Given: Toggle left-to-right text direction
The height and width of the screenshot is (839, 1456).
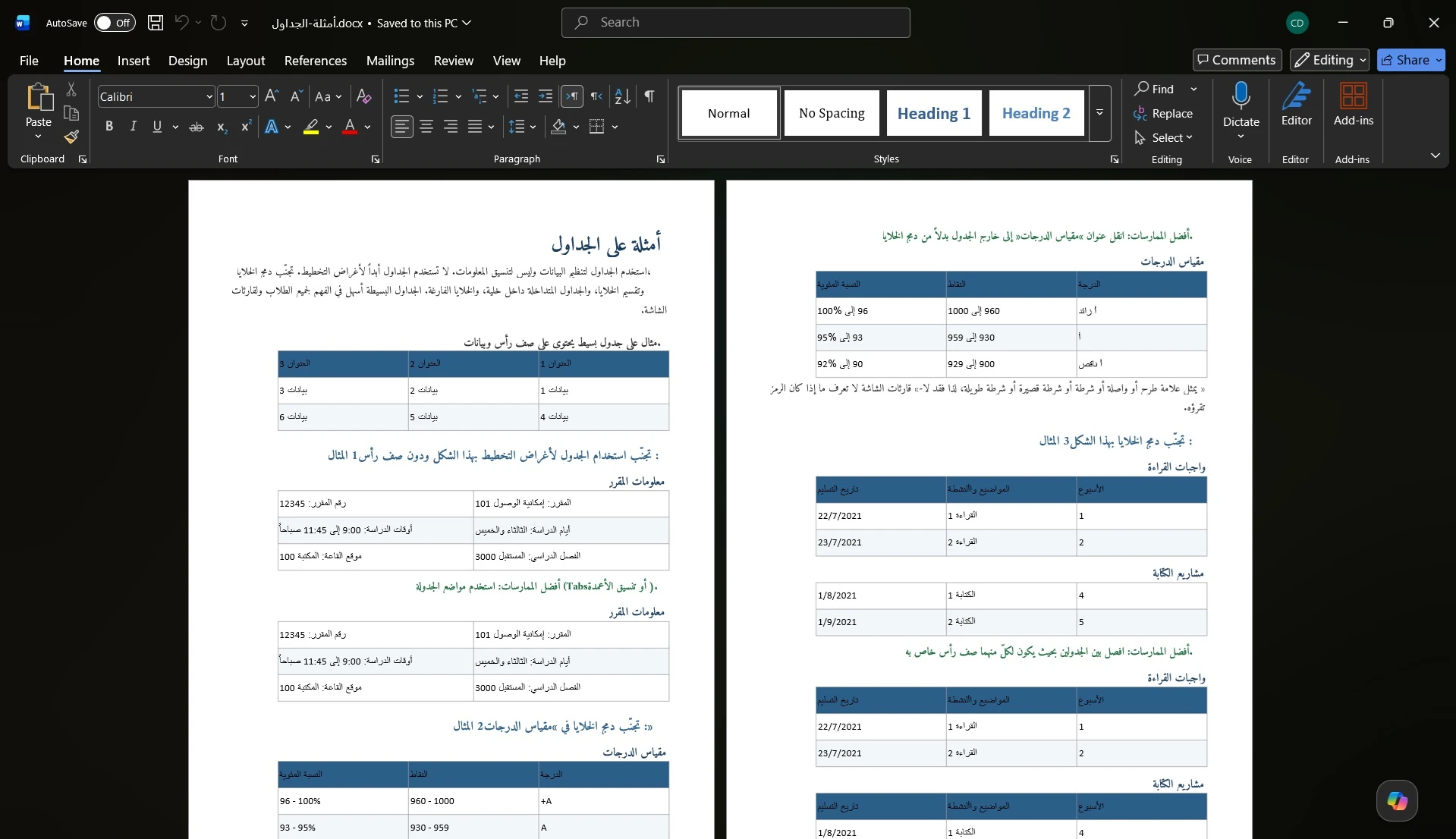Looking at the screenshot, I should (x=572, y=96).
